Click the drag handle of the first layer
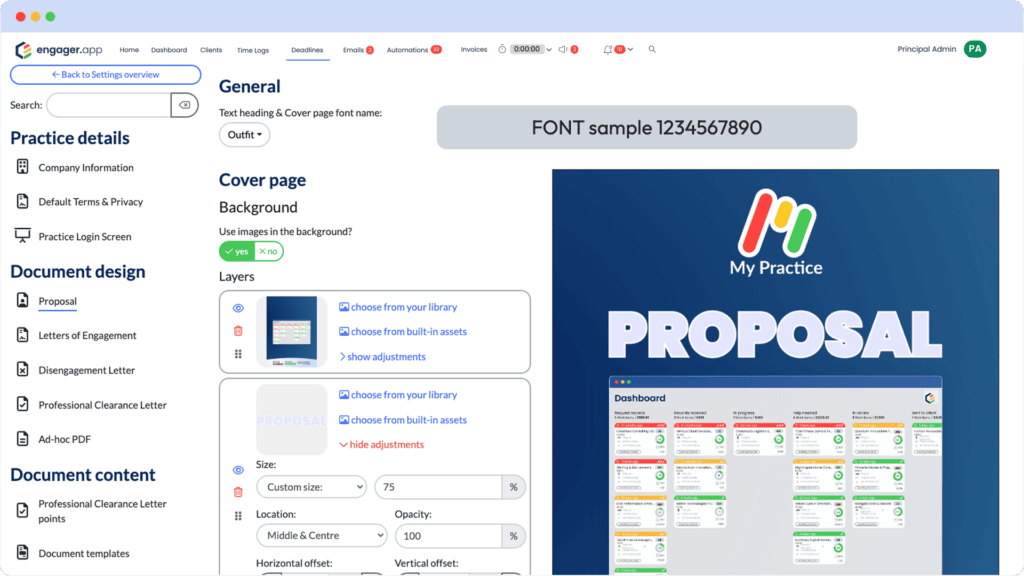This screenshot has width=1024, height=576. (x=238, y=354)
